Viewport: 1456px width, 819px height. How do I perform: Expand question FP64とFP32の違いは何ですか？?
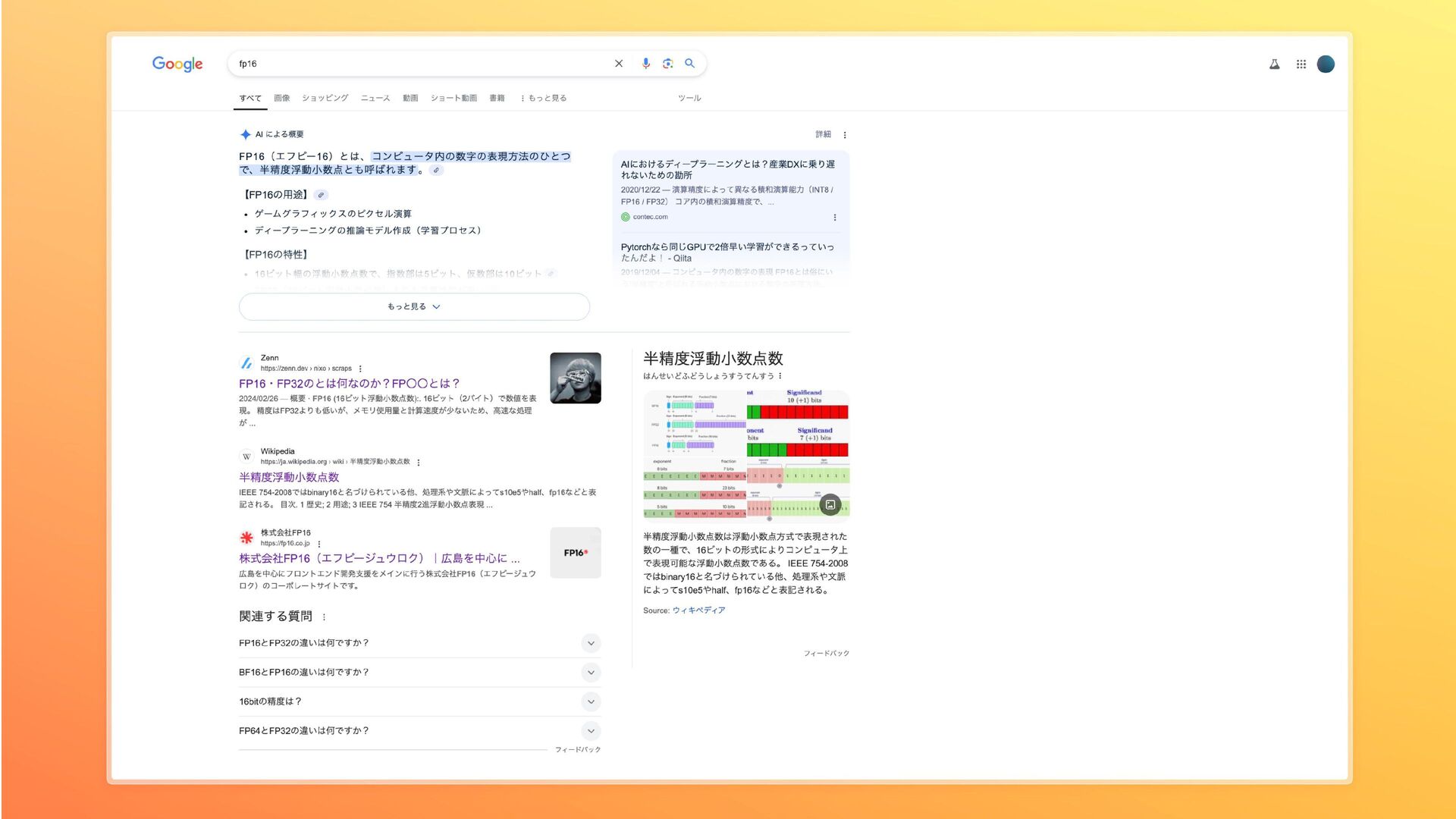pos(420,731)
